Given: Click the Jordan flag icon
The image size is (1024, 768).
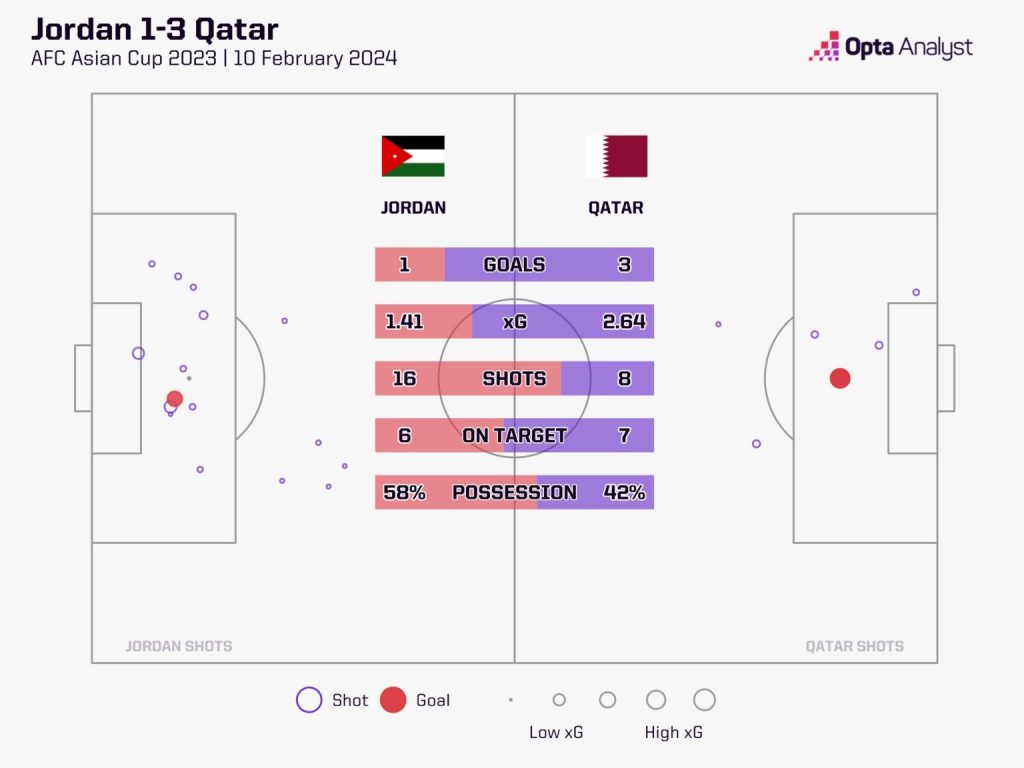Looking at the screenshot, I should pyautogui.click(x=413, y=156).
